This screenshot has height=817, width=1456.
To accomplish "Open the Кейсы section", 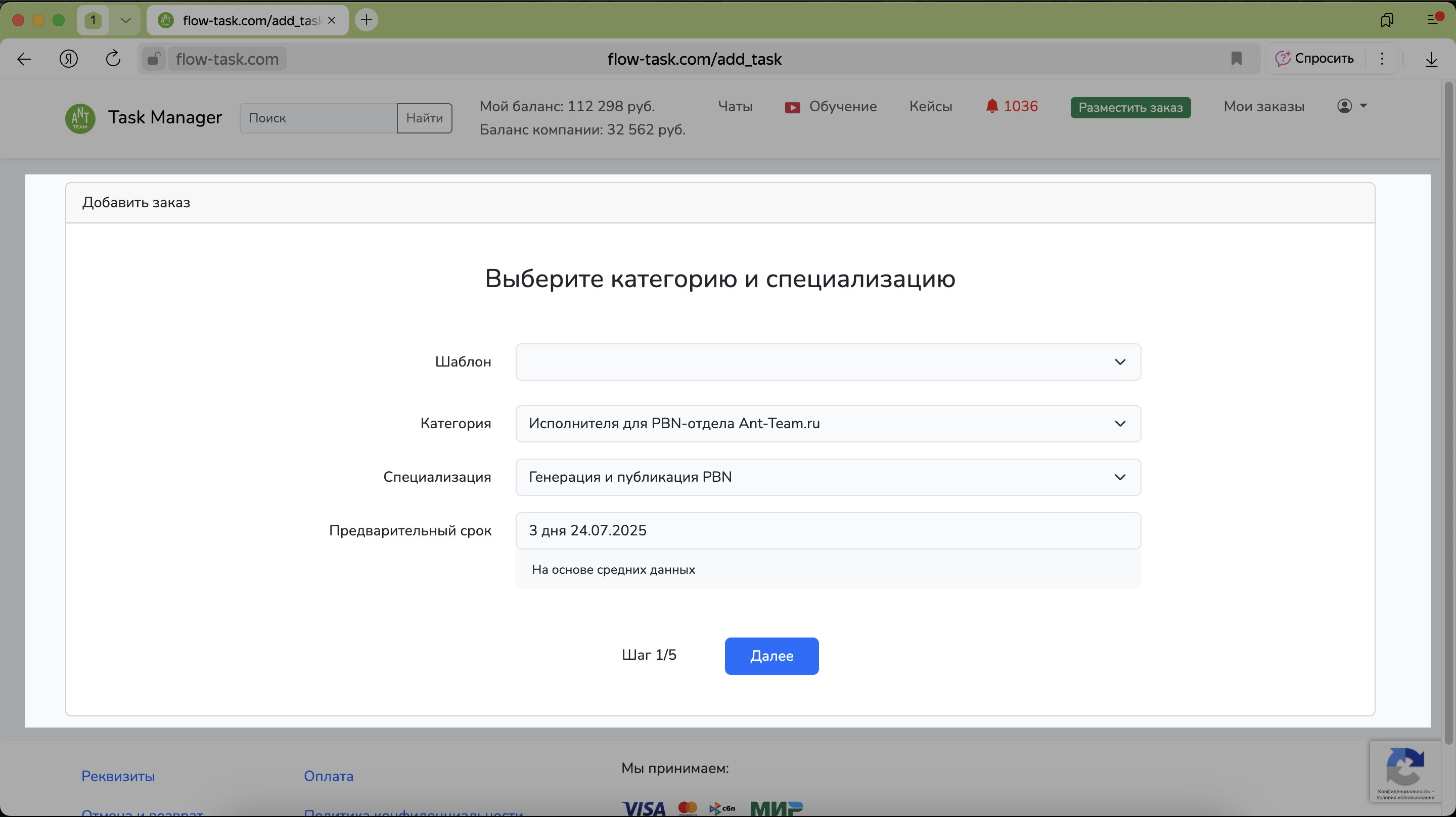I will (930, 106).
